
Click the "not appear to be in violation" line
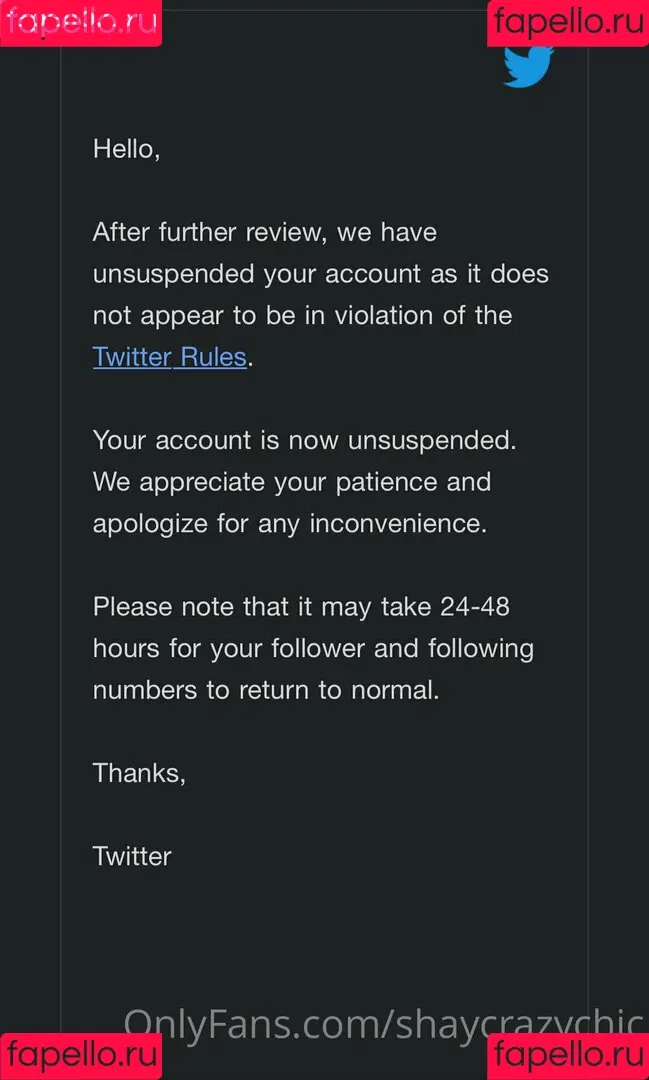302,315
